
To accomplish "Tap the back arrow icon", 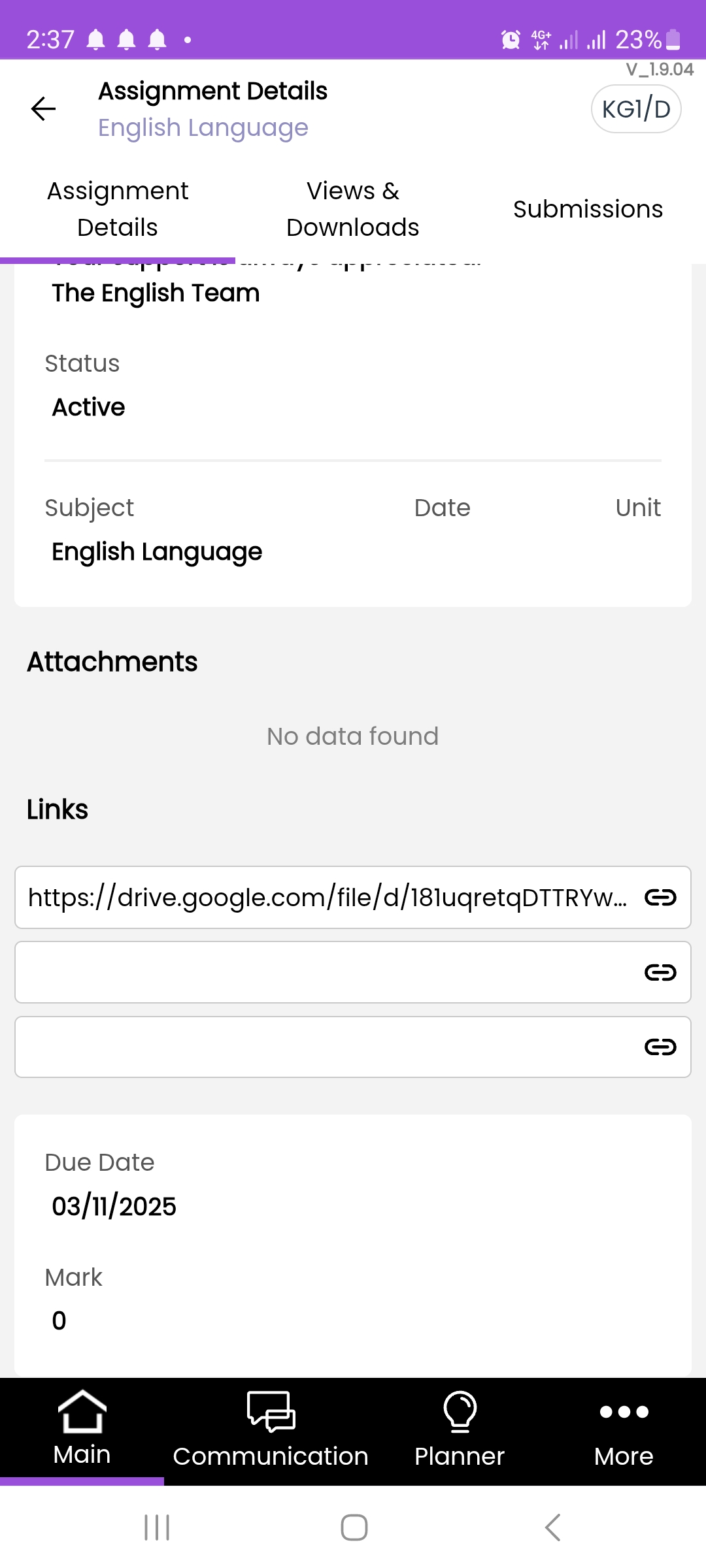I will tap(43, 108).
